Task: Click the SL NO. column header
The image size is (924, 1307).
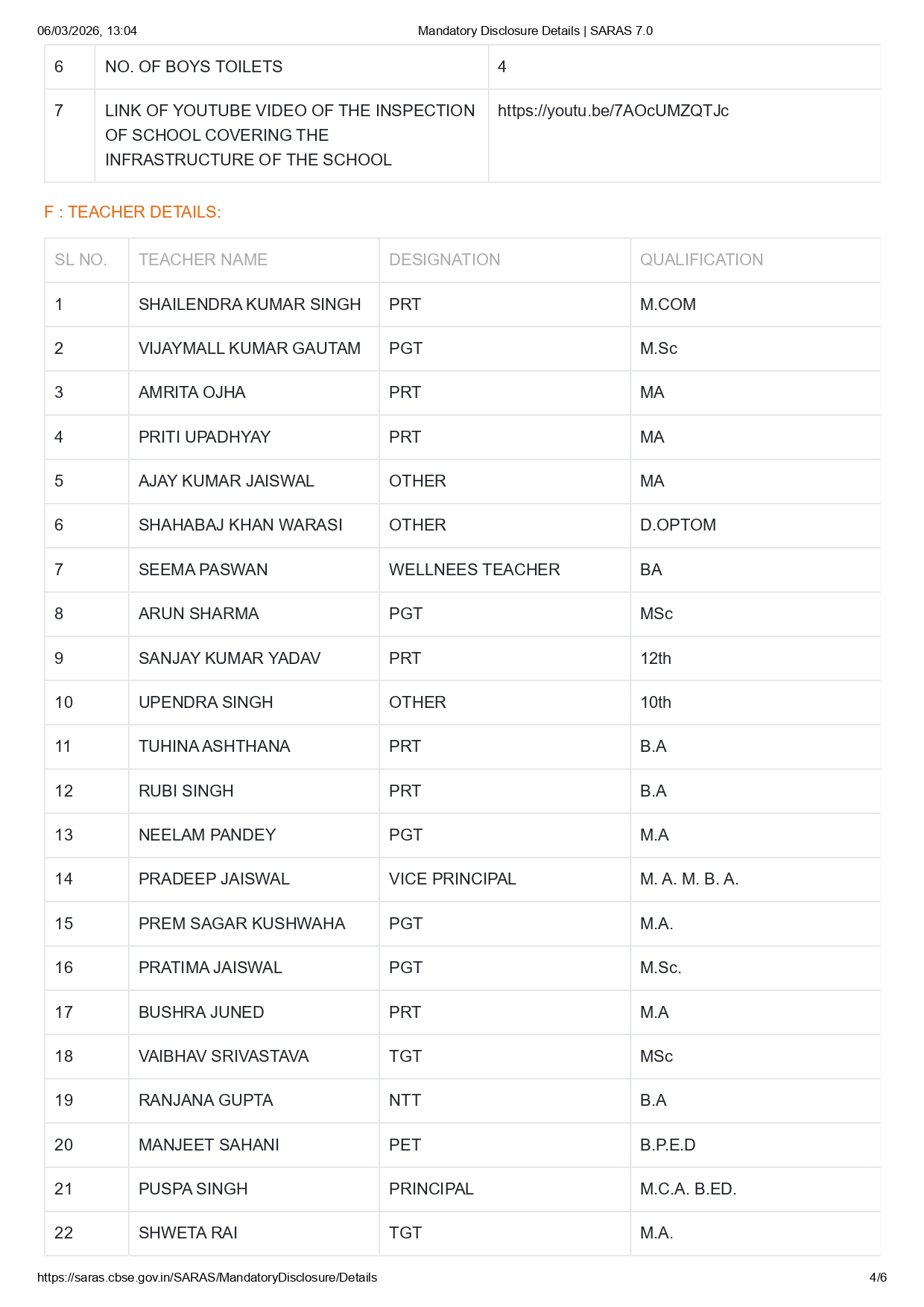Action: point(80,260)
